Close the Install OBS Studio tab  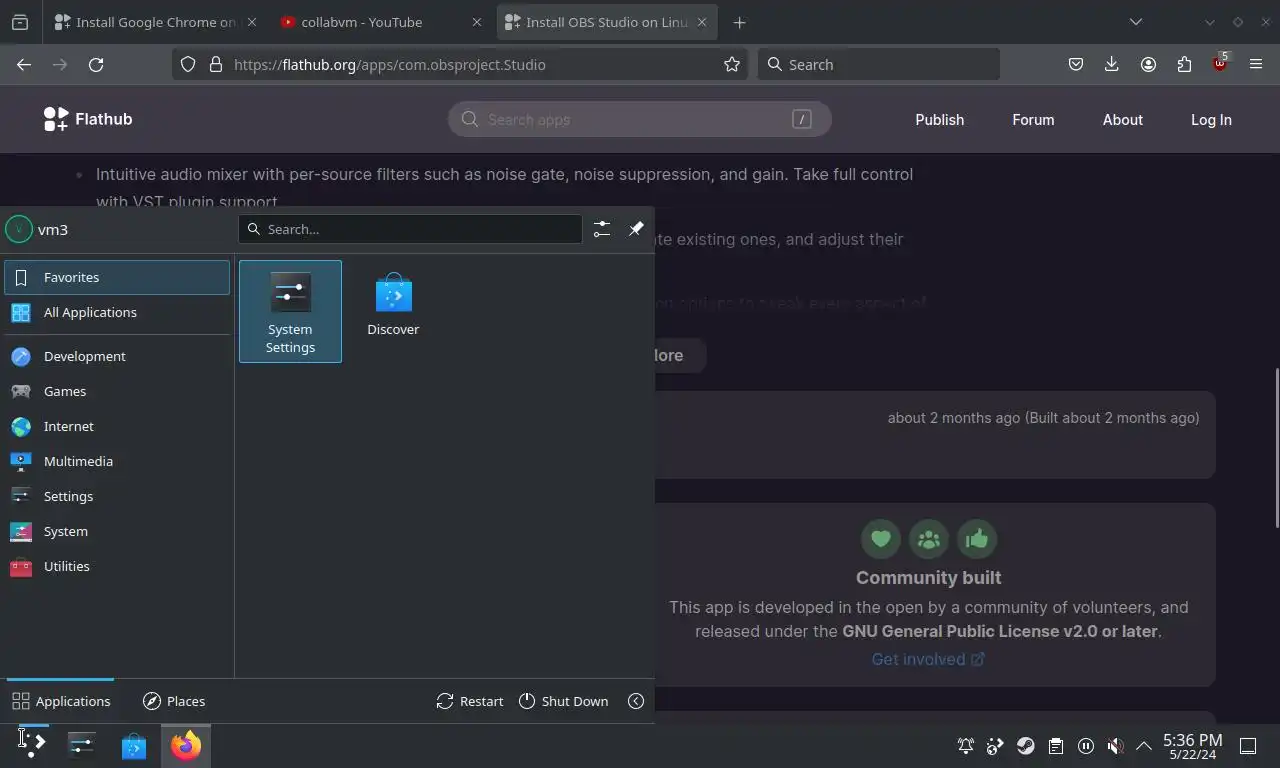(x=702, y=22)
